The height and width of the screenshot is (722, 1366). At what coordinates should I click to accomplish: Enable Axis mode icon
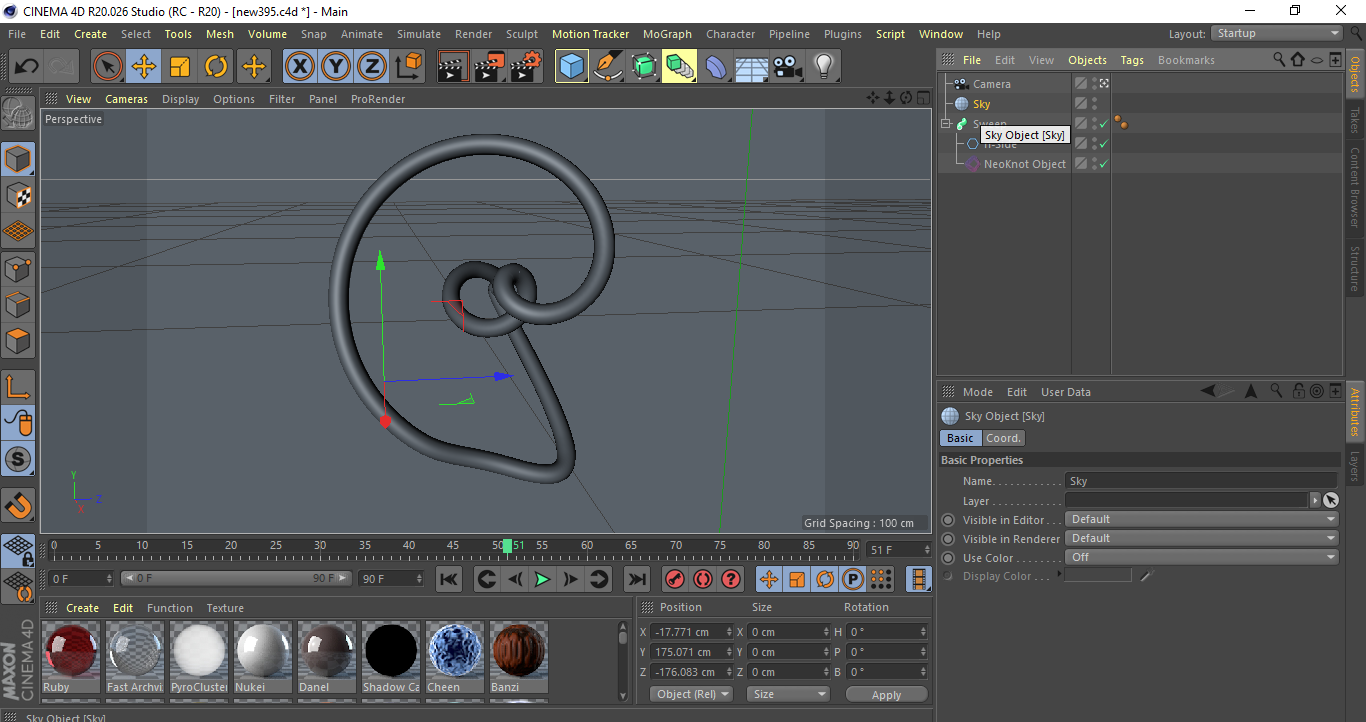pyautogui.click(x=18, y=387)
